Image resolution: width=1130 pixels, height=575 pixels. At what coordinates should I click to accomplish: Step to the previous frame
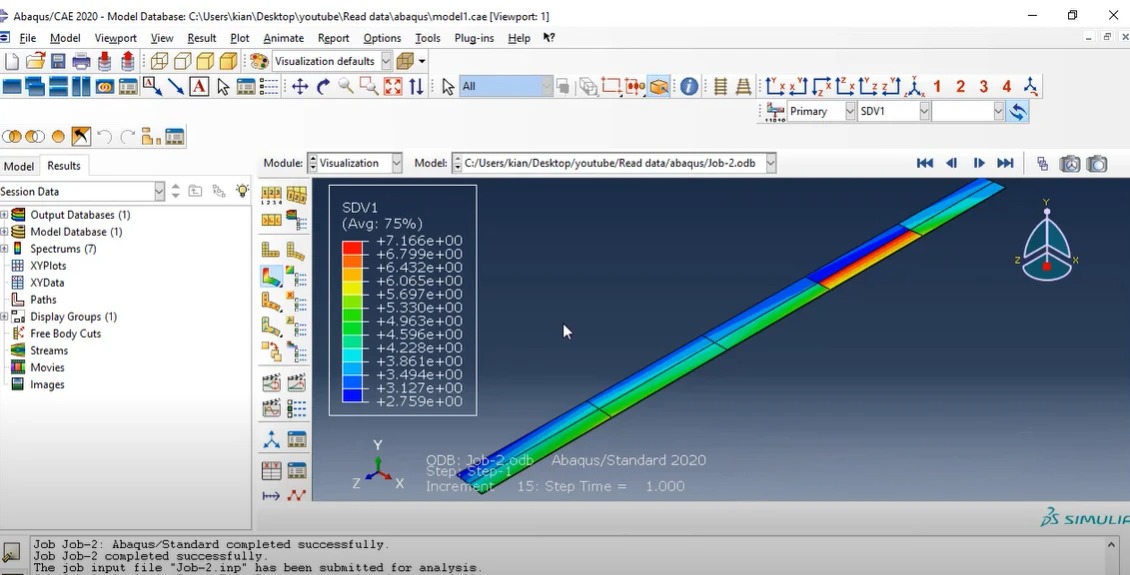pyautogui.click(x=951, y=164)
